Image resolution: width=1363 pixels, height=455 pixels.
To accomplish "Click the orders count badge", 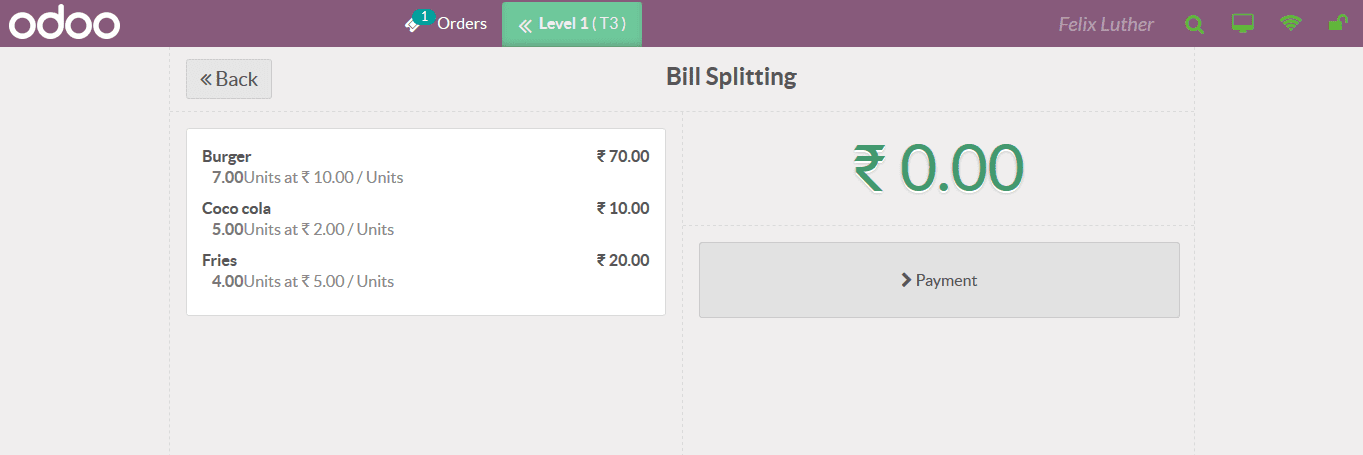I will coord(424,16).
